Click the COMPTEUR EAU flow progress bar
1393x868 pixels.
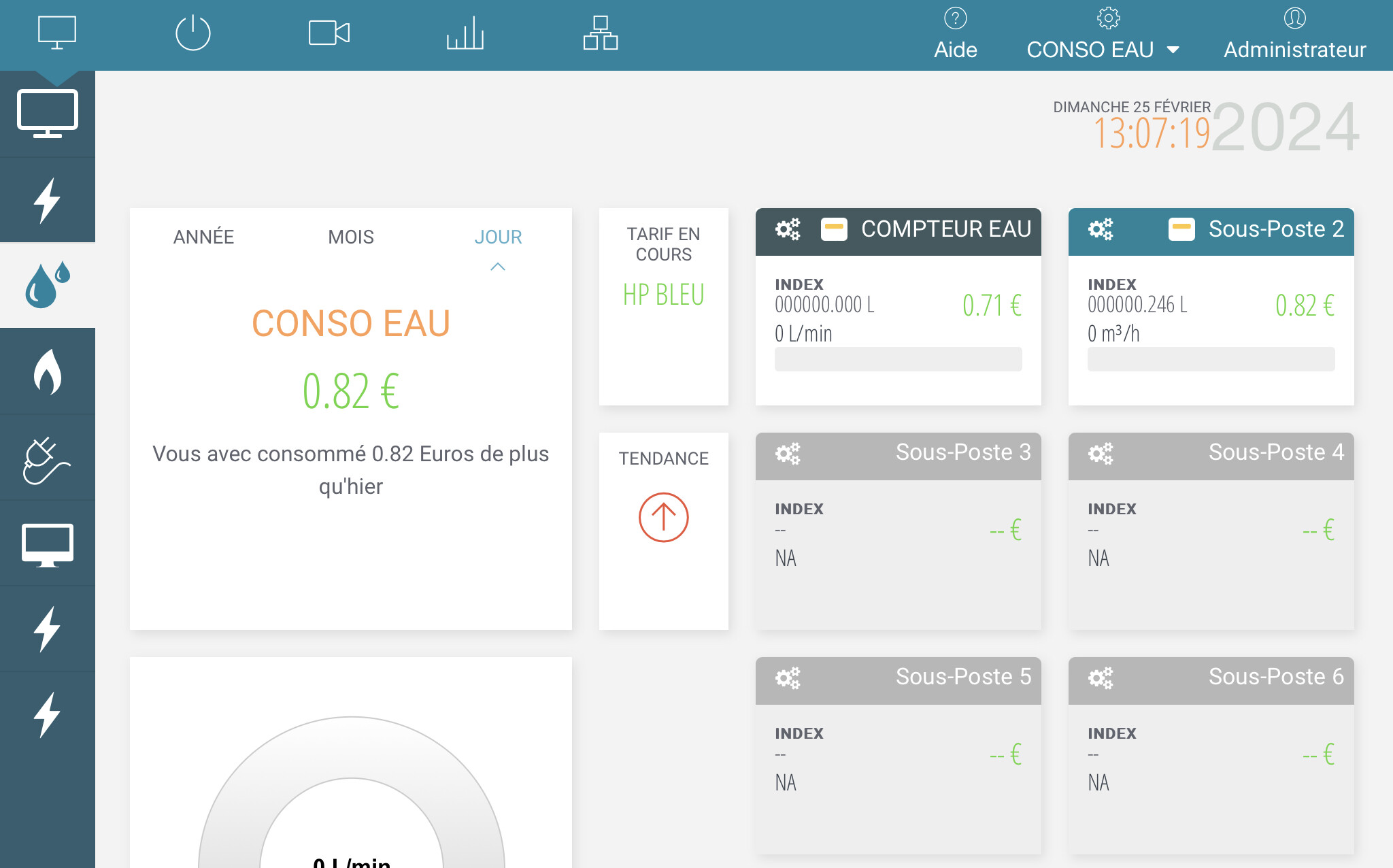[x=898, y=359]
